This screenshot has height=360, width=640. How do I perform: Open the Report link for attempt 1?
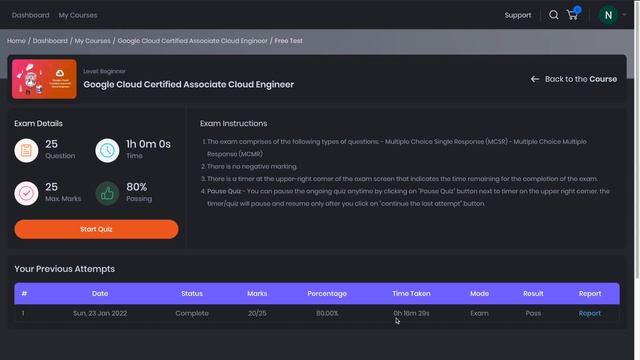click(x=590, y=313)
